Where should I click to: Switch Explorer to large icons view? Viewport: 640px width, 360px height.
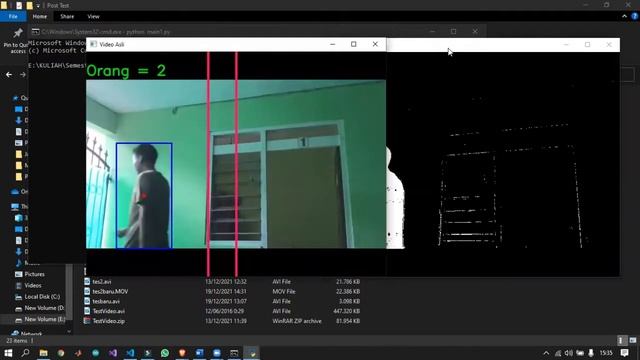(633, 340)
